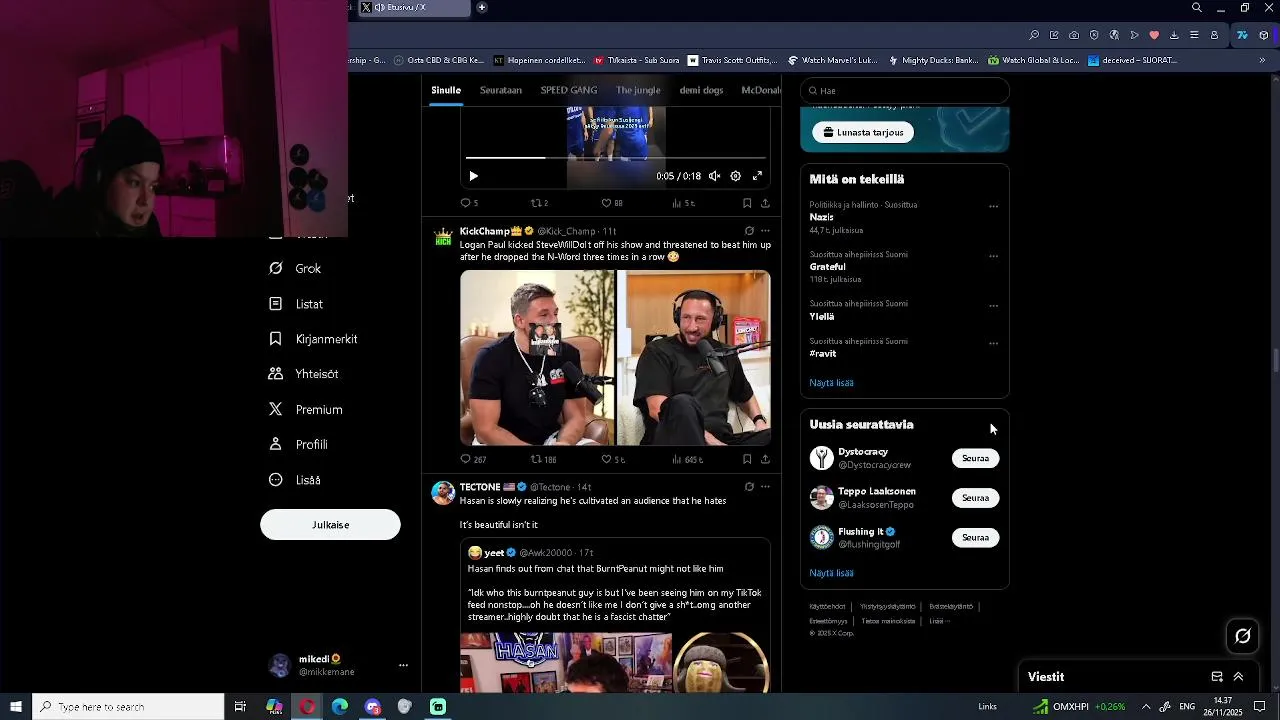Click the taskbar search box
Viewport: 1280px width, 720px height.
[x=128, y=707]
